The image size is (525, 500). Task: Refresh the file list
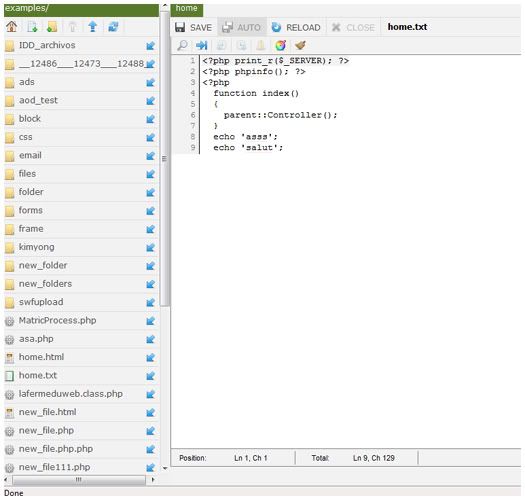click(x=113, y=27)
